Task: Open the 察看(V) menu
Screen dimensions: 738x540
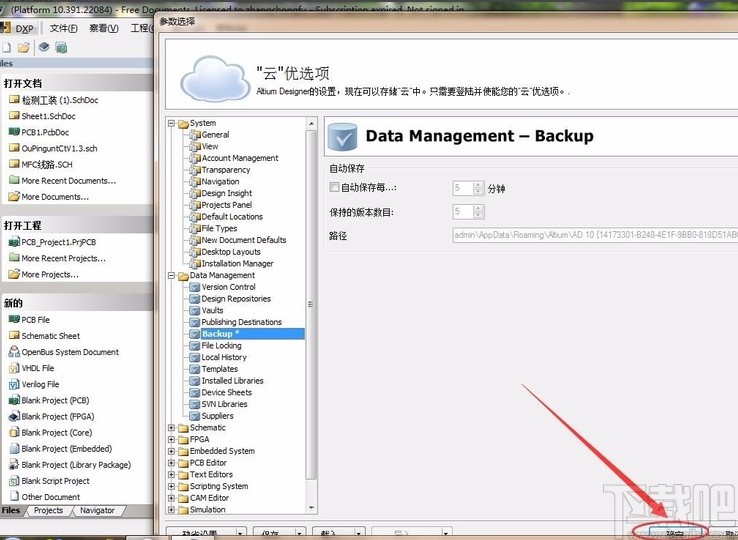Action: (x=104, y=28)
